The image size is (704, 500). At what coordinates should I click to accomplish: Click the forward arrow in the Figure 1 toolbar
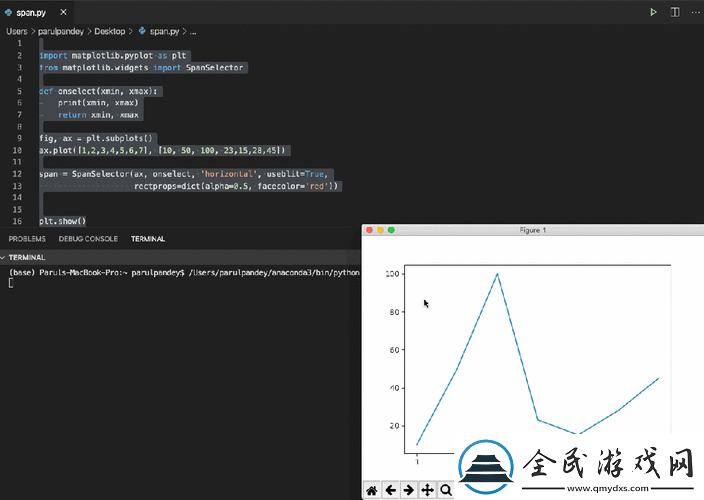pyautogui.click(x=409, y=490)
